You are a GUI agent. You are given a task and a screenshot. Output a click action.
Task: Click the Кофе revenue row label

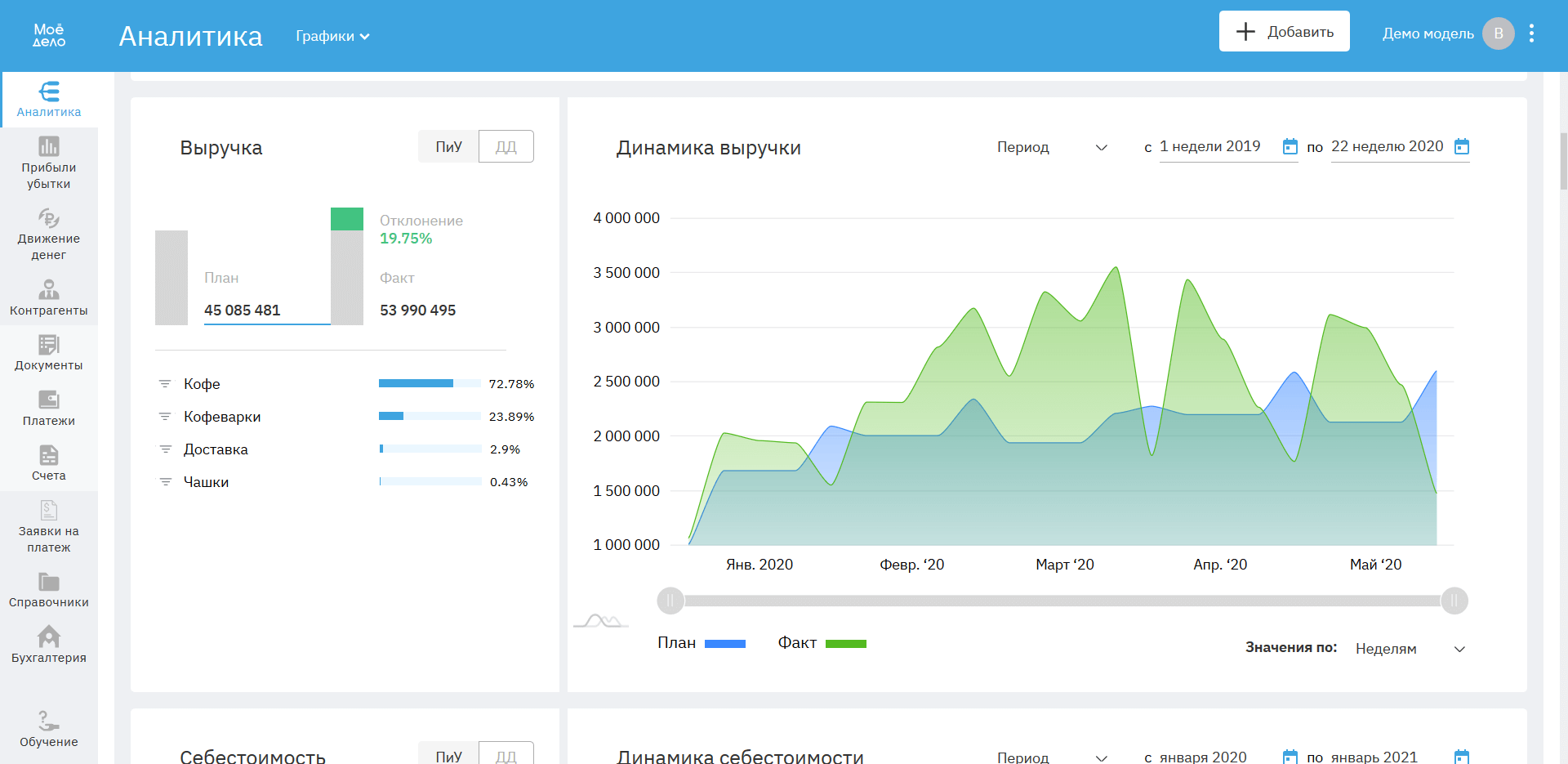(x=202, y=384)
